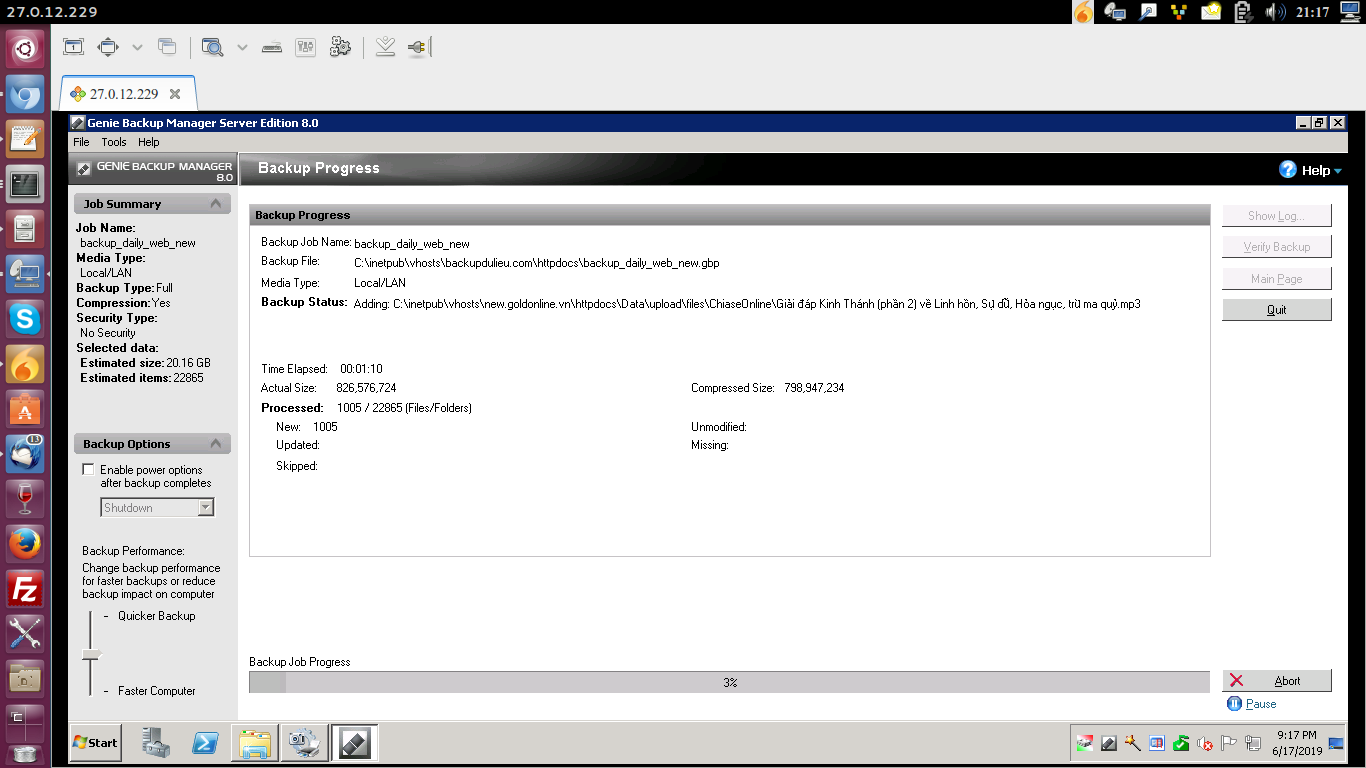Click the blue pause icon beside Pause
This screenshot has width=1366, height=768.
pyautogui.click(x=1234, y=704)
